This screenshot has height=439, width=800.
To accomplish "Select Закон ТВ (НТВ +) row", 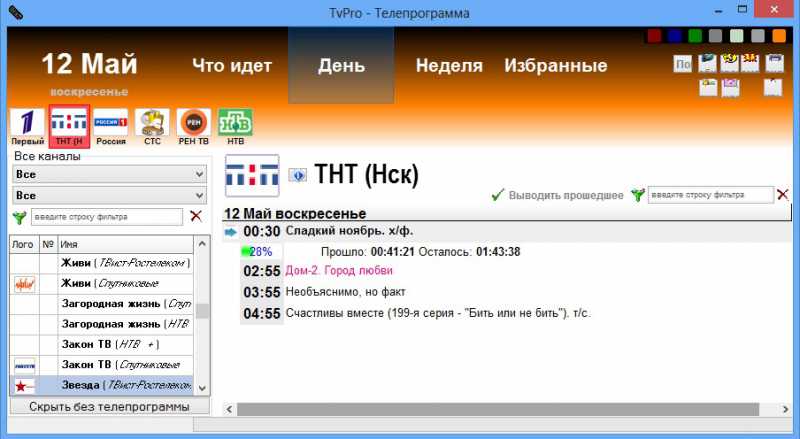I will point(102,345).
